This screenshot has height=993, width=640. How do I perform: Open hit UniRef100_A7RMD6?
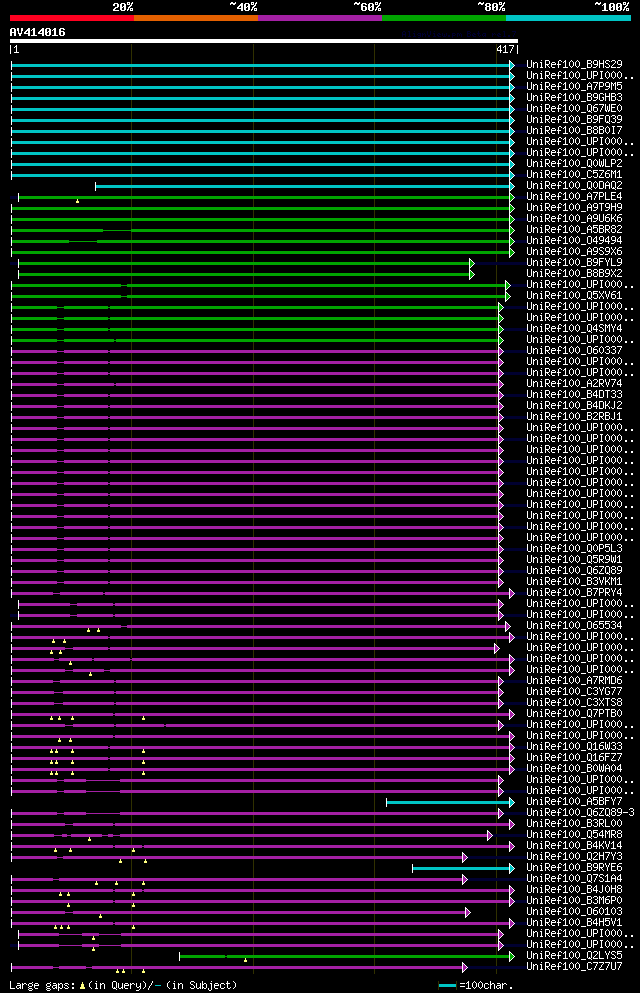(x=574, y=681)
